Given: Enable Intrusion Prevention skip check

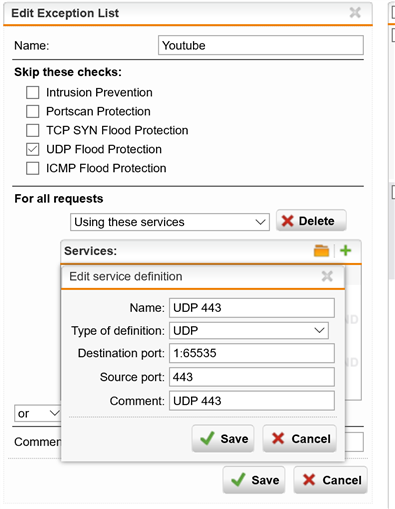Looking at the screenshot, I should 33,92.
